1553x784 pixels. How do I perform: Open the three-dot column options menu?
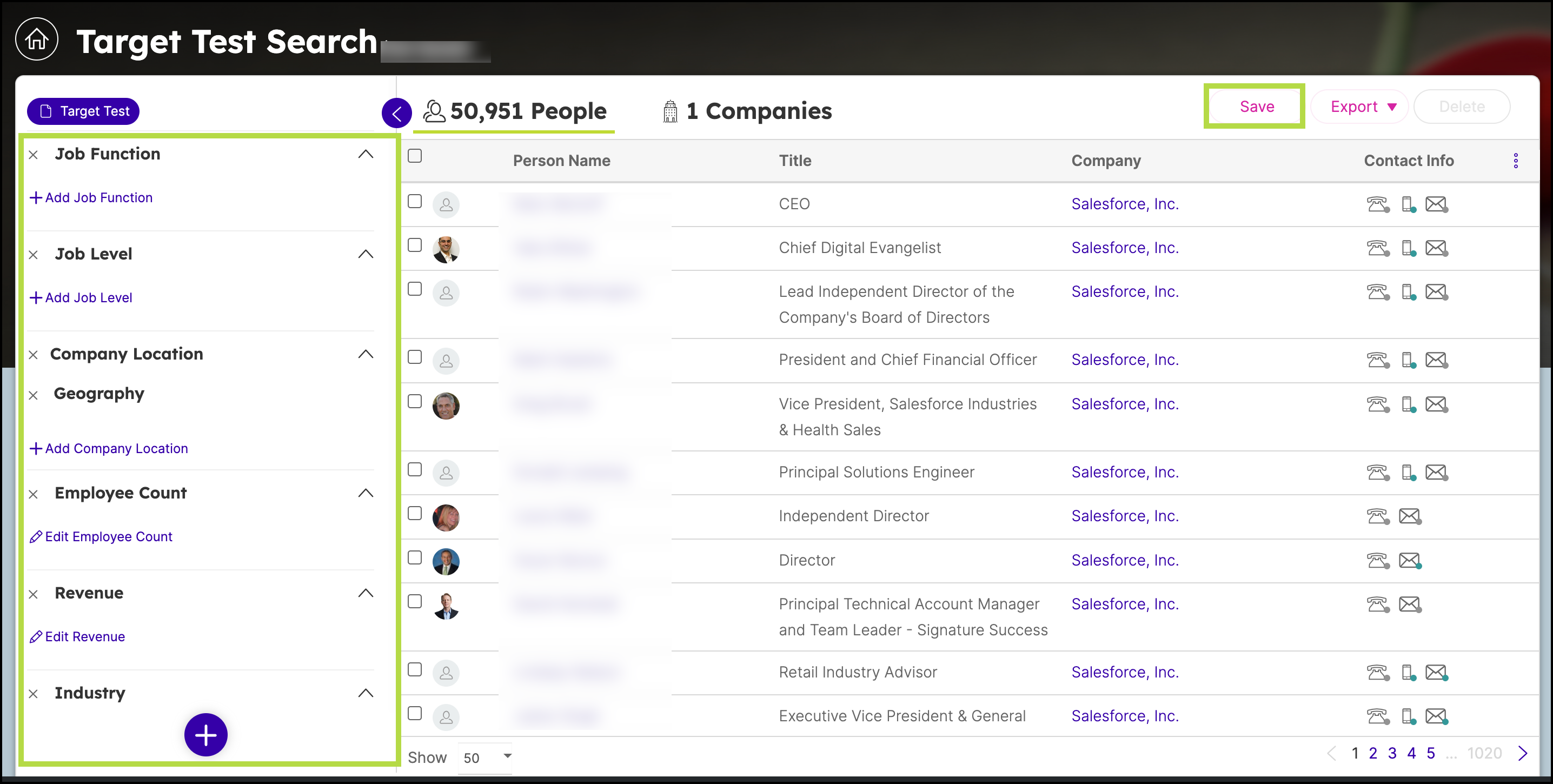(1516, 160)
